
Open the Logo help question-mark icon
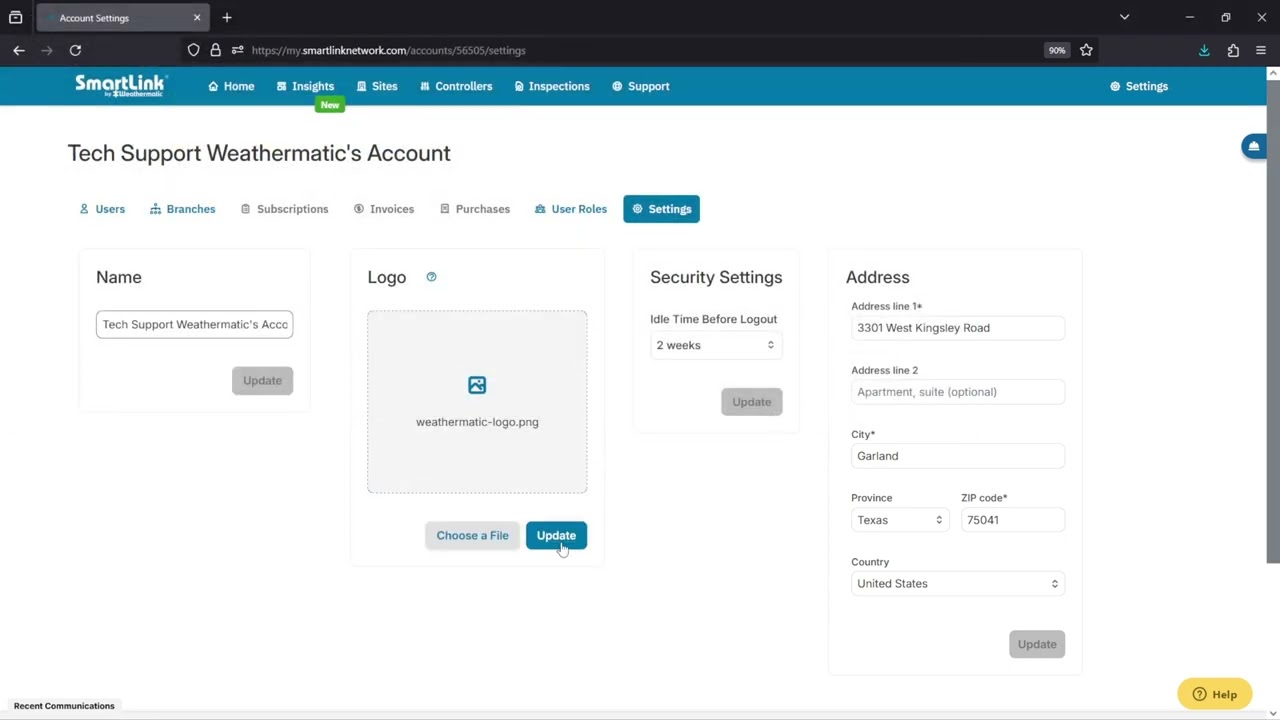[431, 277]
